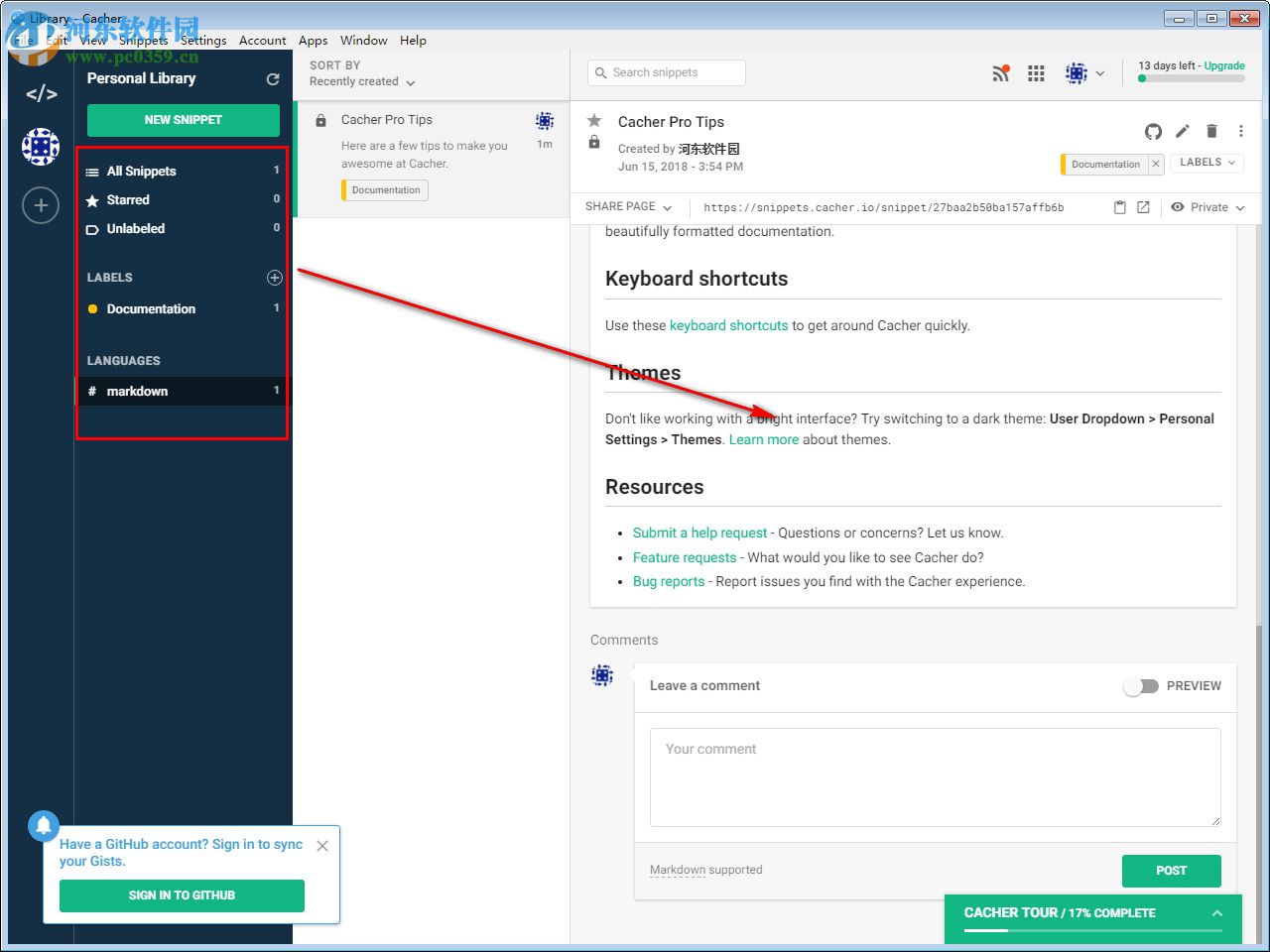
Task: Click into the Your comment textarea
Action: [x=936, y=777]
